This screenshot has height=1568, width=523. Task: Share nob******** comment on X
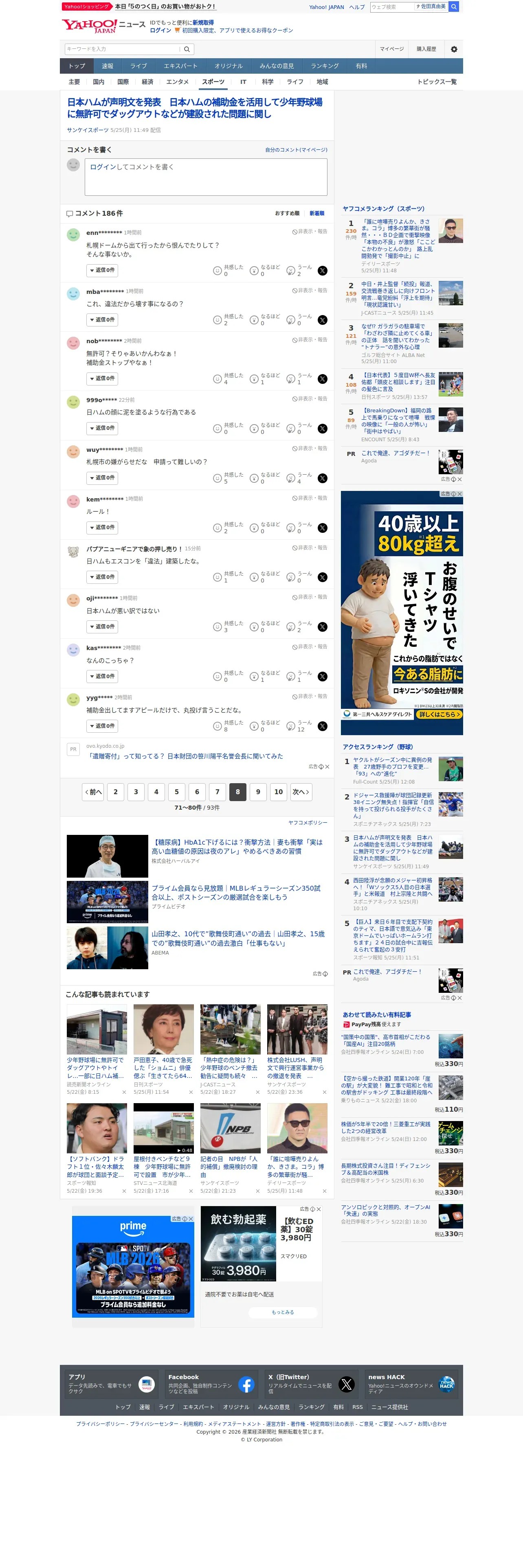coord(323,379)
